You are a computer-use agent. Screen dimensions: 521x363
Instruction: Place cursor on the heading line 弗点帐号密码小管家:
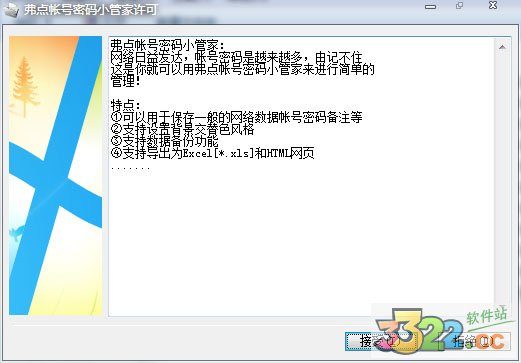tap(168, 45)
